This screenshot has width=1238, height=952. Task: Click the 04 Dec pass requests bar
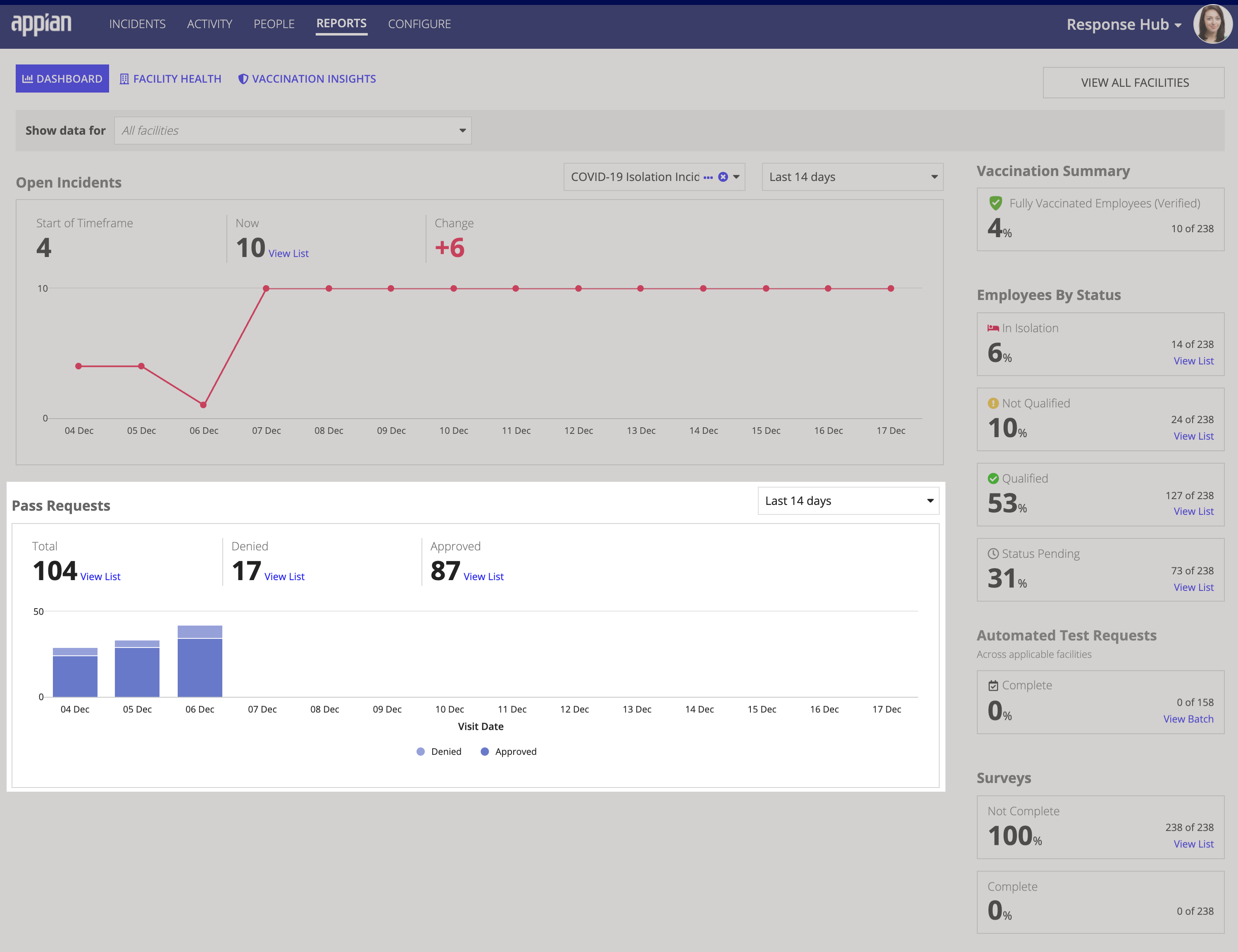75,673
